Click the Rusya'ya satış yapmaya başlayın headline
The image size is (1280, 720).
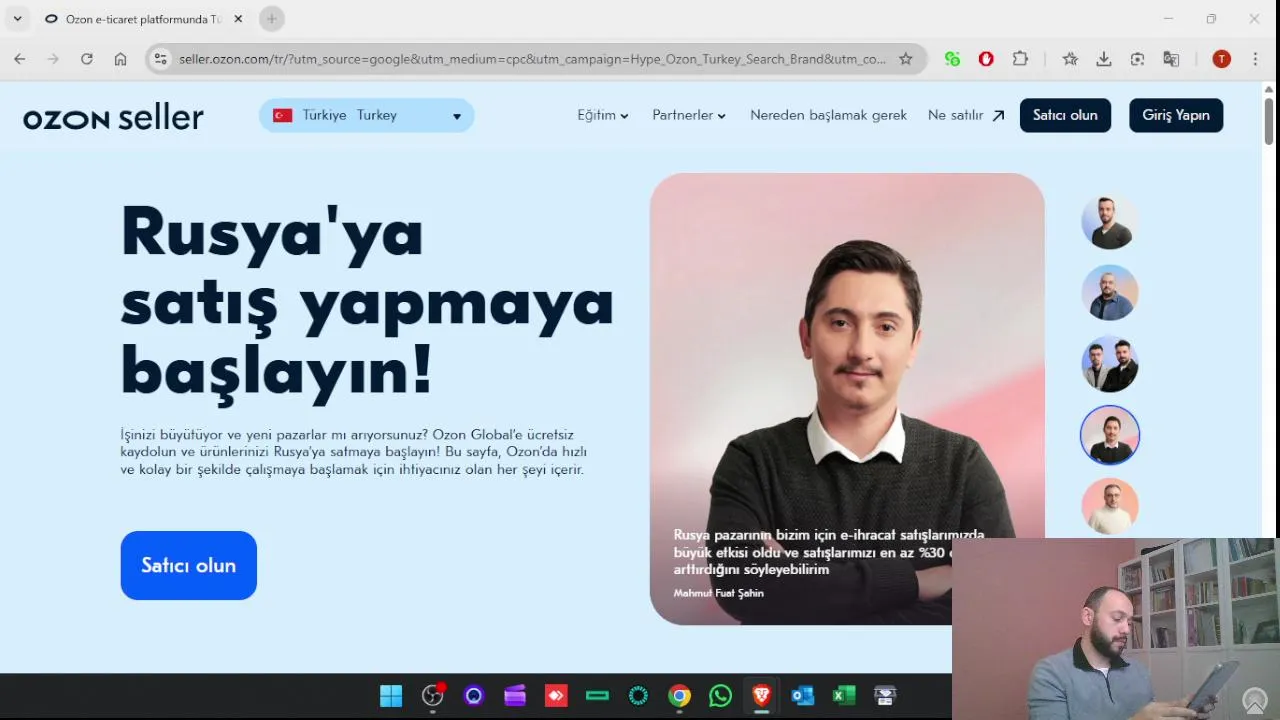coord(367,301)
